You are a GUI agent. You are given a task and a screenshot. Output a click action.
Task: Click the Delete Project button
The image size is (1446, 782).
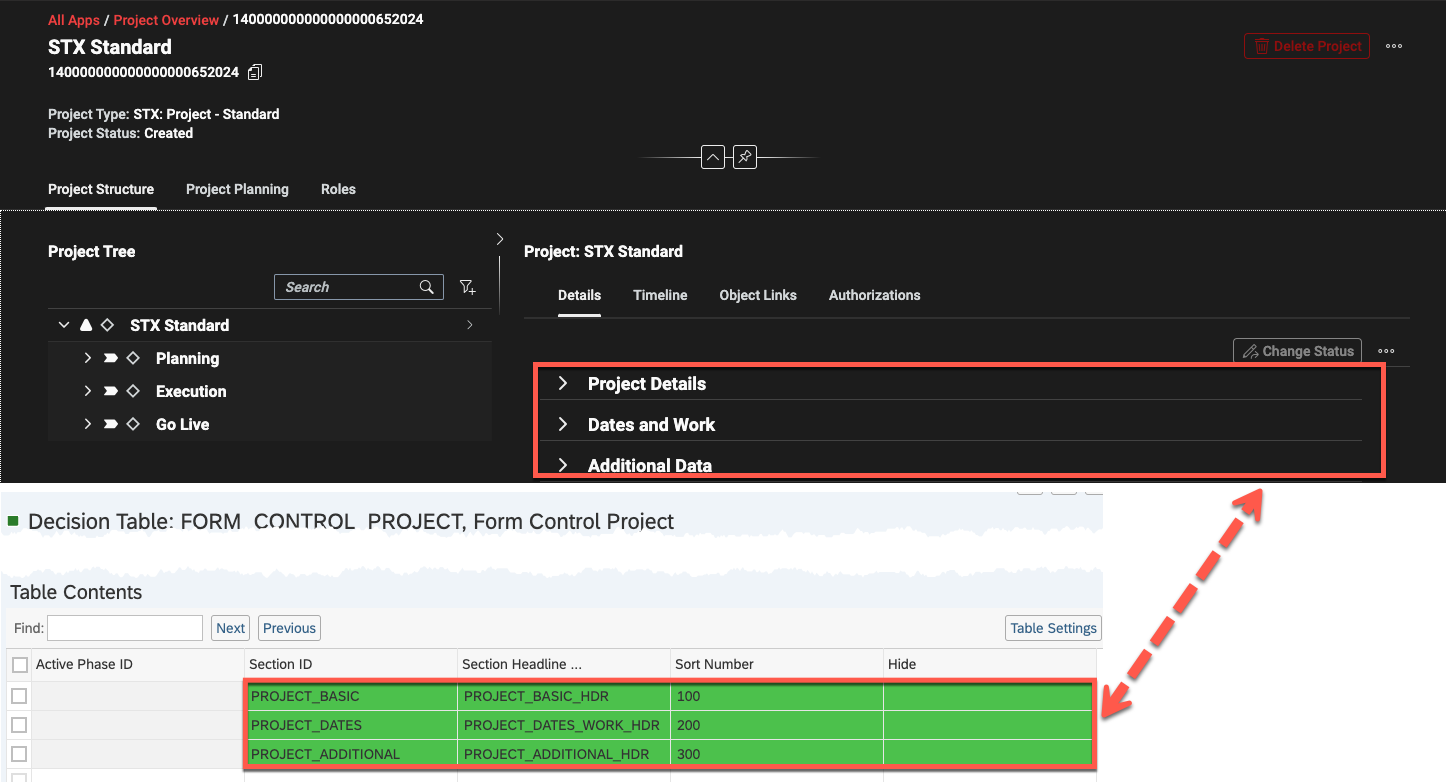[1306, 46]
